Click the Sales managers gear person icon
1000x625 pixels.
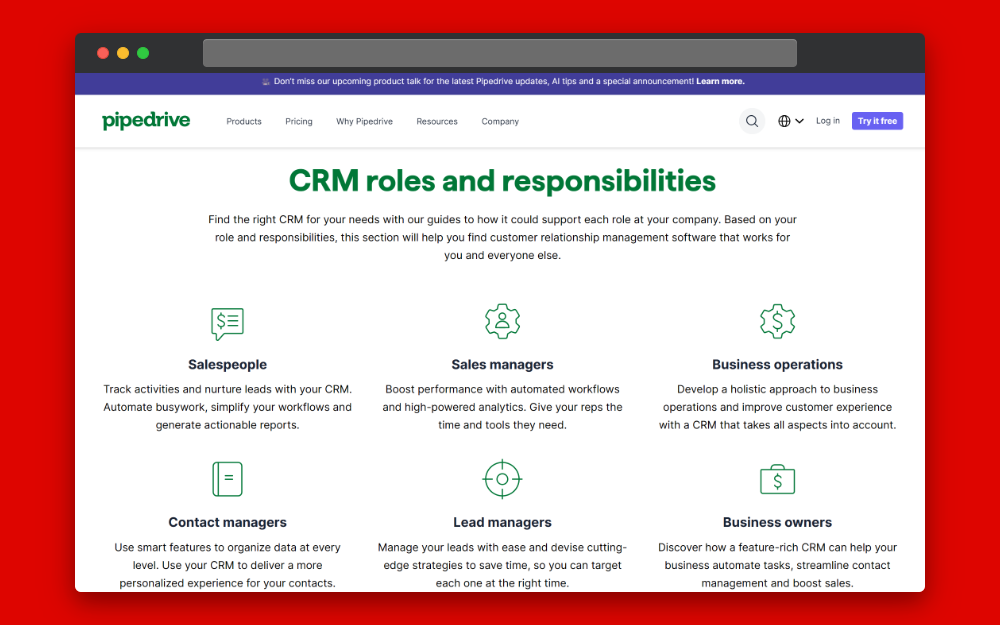[503, 321]
